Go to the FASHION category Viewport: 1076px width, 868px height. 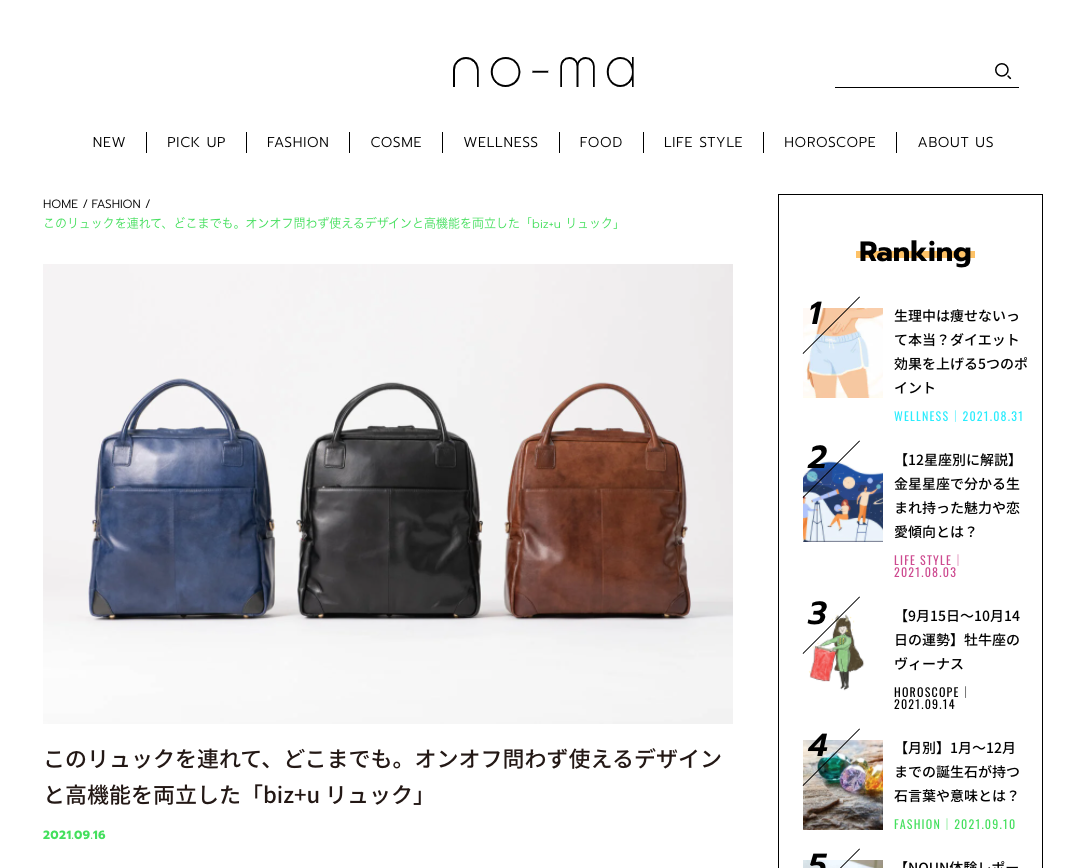[x=298, y=142]
